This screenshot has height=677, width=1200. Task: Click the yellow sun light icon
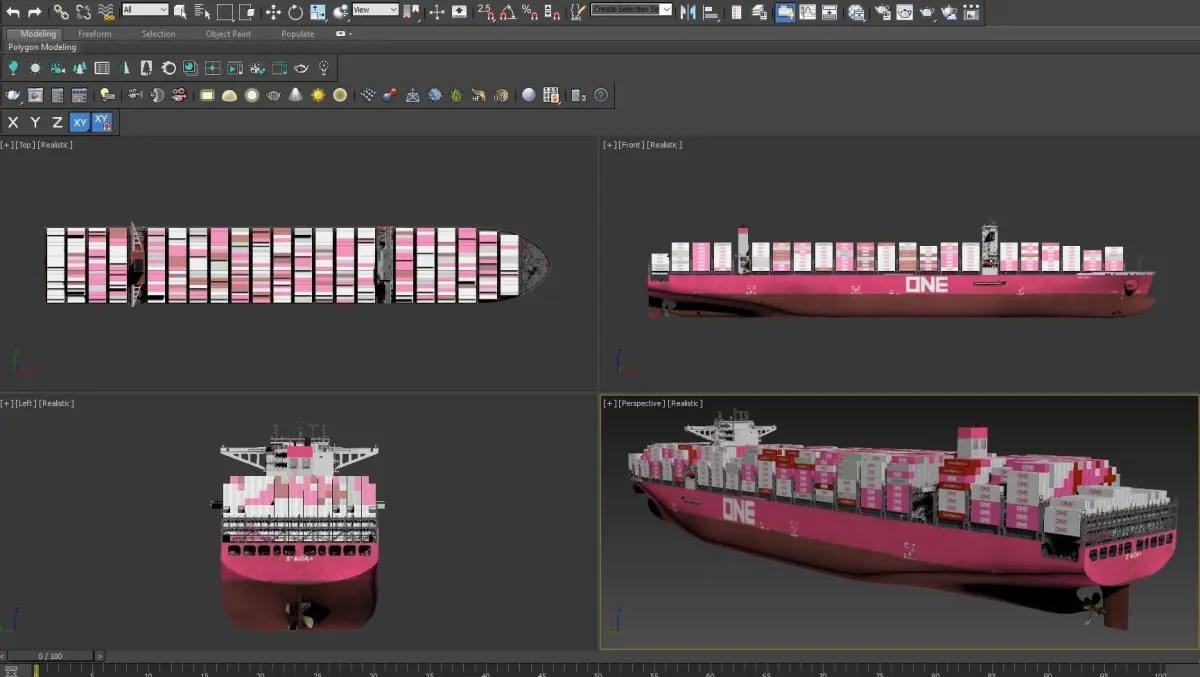pos(319,95)
